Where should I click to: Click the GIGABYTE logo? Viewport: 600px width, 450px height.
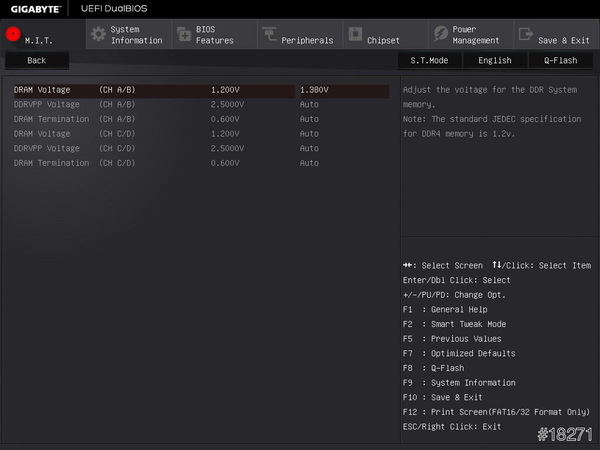point(32,9)
